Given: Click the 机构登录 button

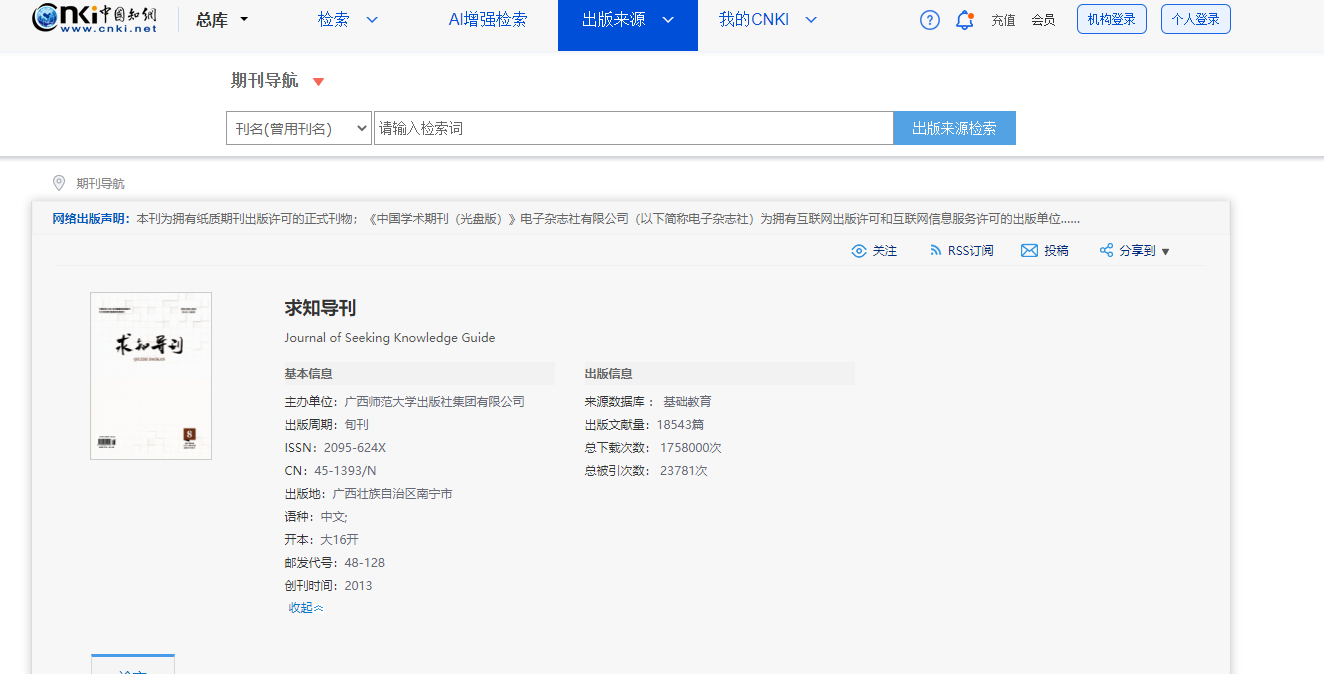Looking at the screenshot, I should [x=1112, y=19].
